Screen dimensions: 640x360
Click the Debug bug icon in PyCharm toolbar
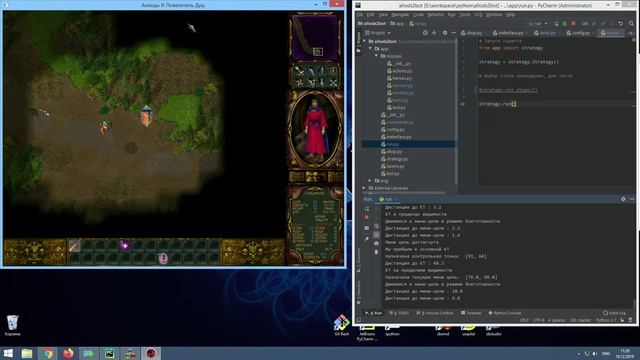[564, 24]
